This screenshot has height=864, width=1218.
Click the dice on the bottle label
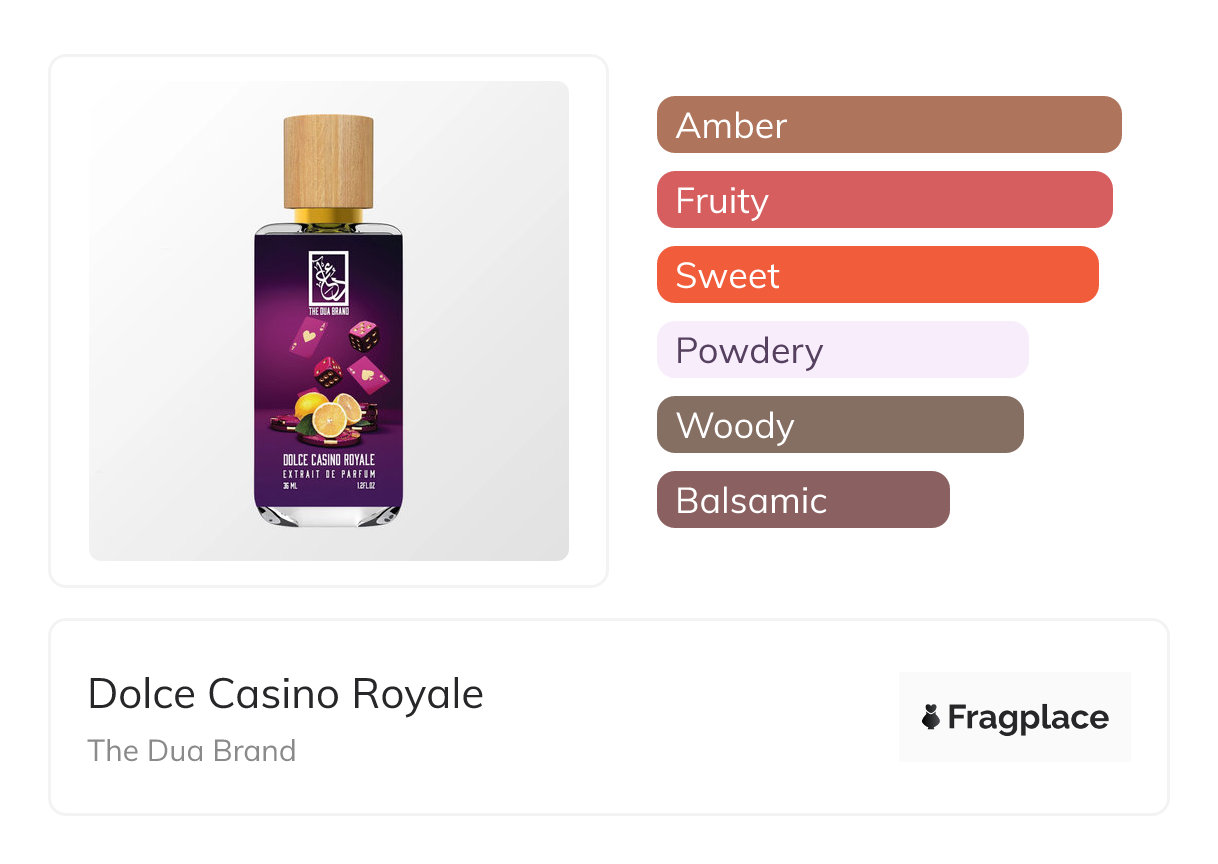363,335
